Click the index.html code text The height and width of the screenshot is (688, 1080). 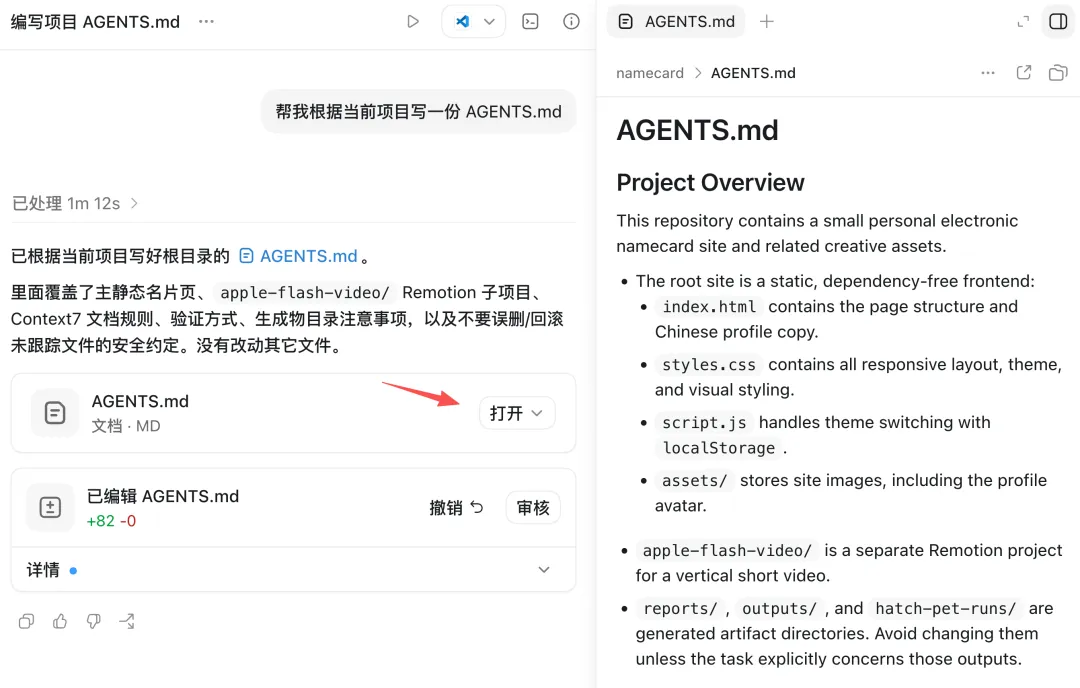tap(709, 306)
